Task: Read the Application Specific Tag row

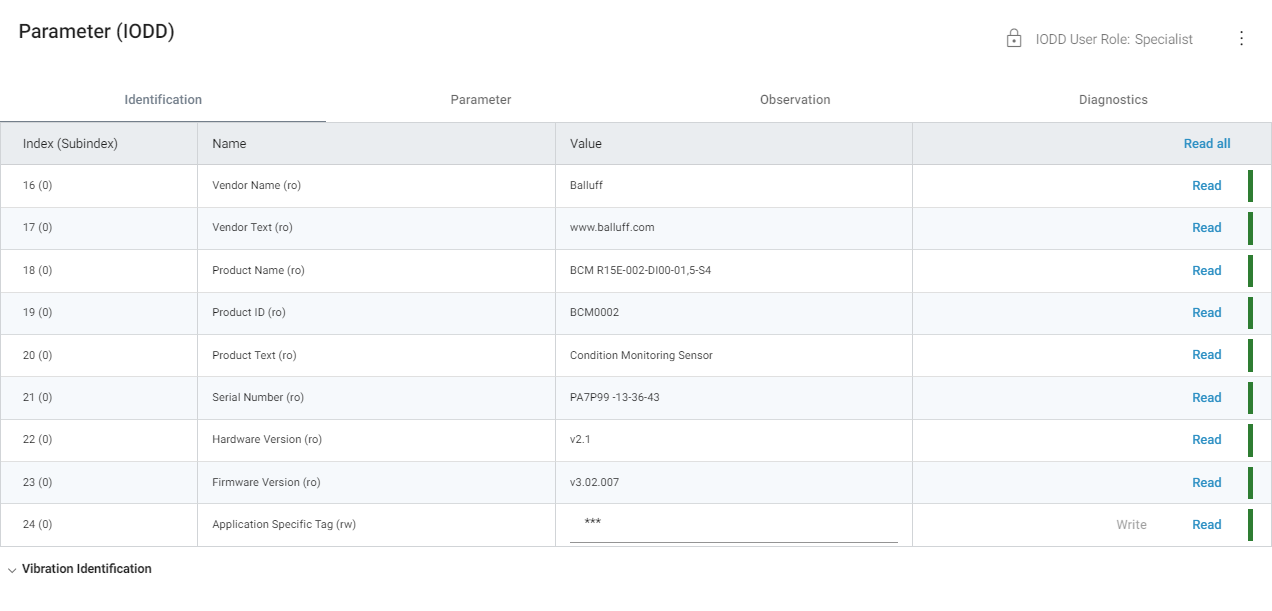Action: [1206, 525]
